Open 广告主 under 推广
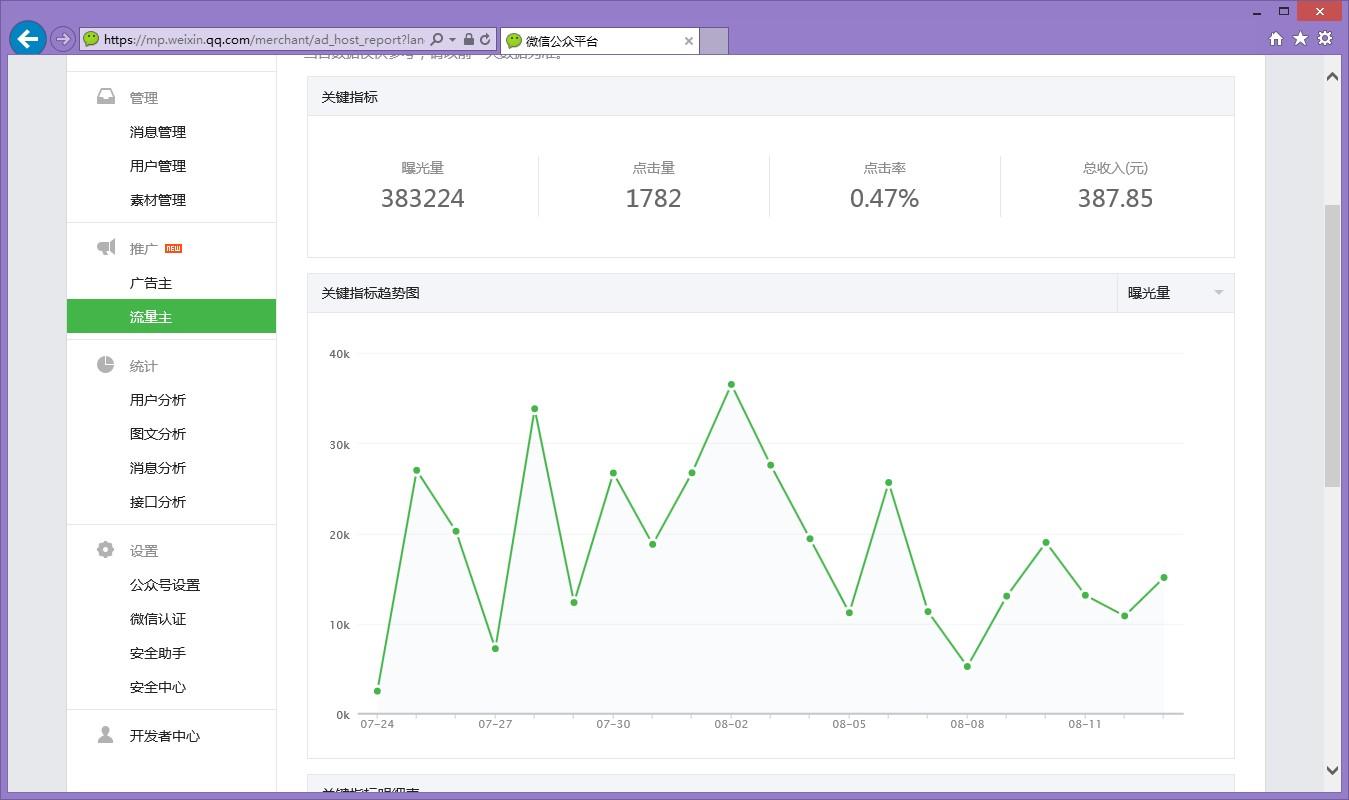This screenshot has width=1349, height=800. (150, 283)
